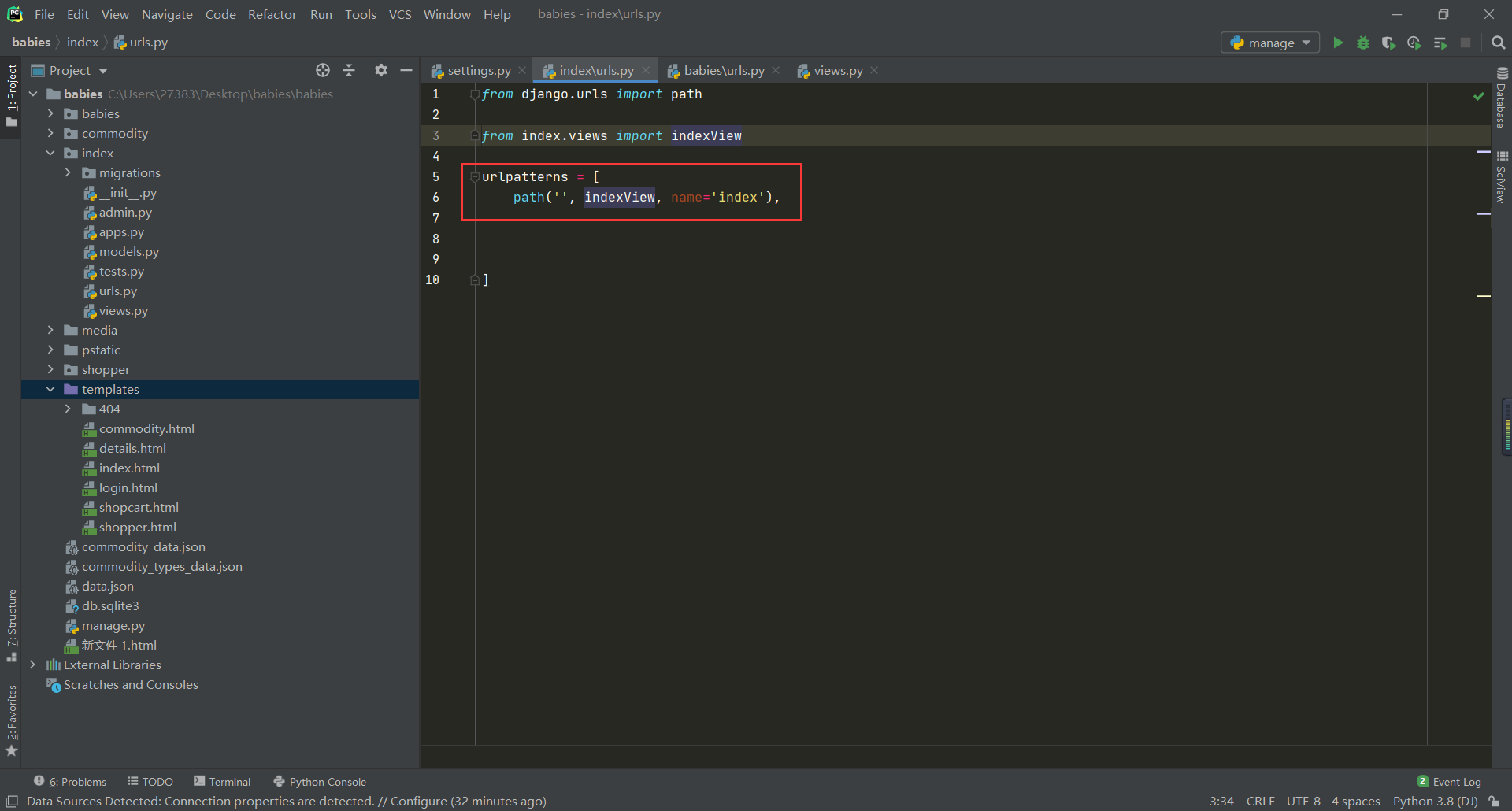Open the Problems tool window

click(70, 782)
